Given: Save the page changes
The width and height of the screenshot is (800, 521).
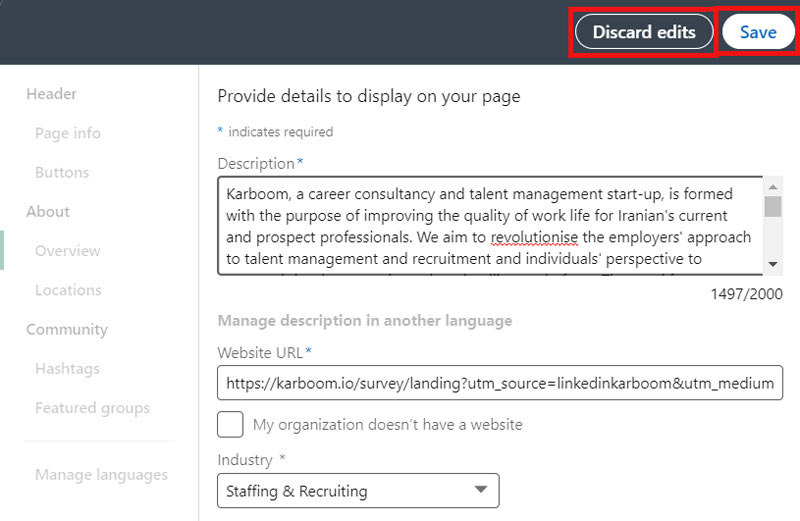Looking at the screenshot, I should point(757,32).
